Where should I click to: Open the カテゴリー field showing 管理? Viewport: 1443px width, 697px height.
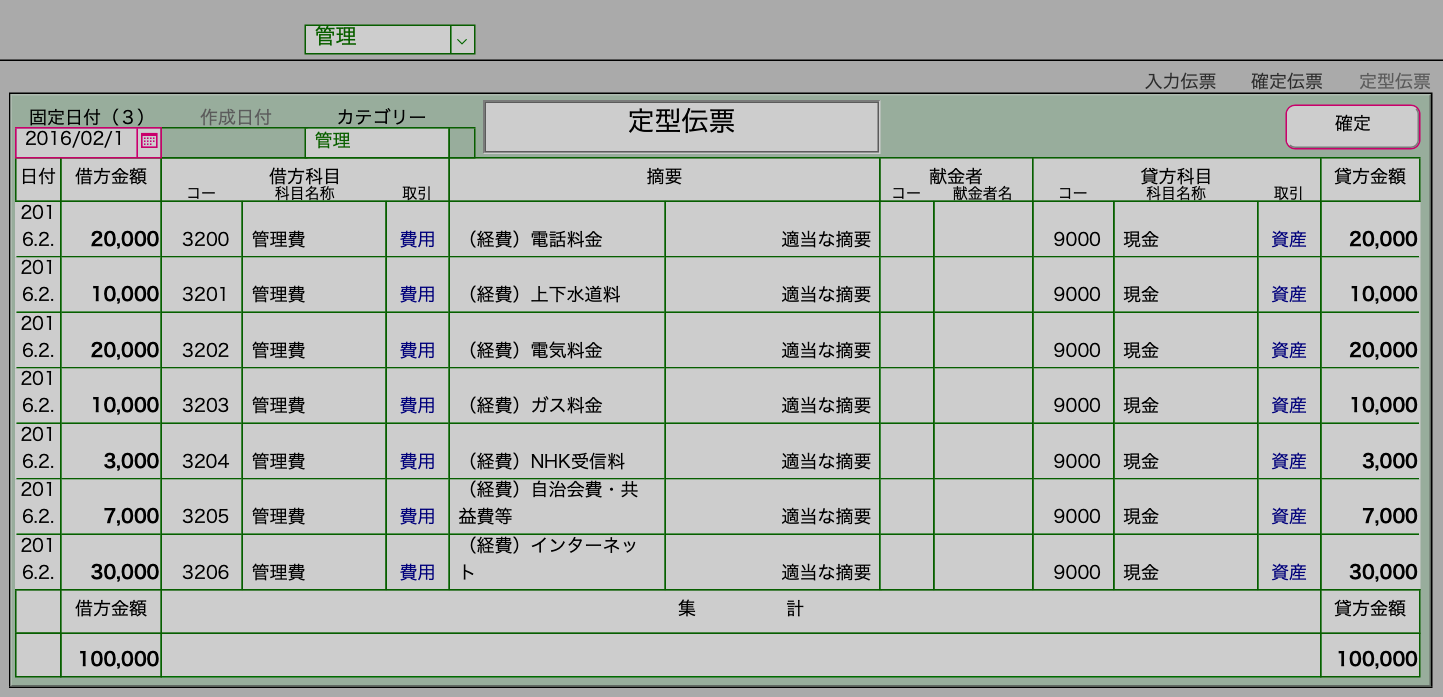pyautogui.click(x=376, y=142)
